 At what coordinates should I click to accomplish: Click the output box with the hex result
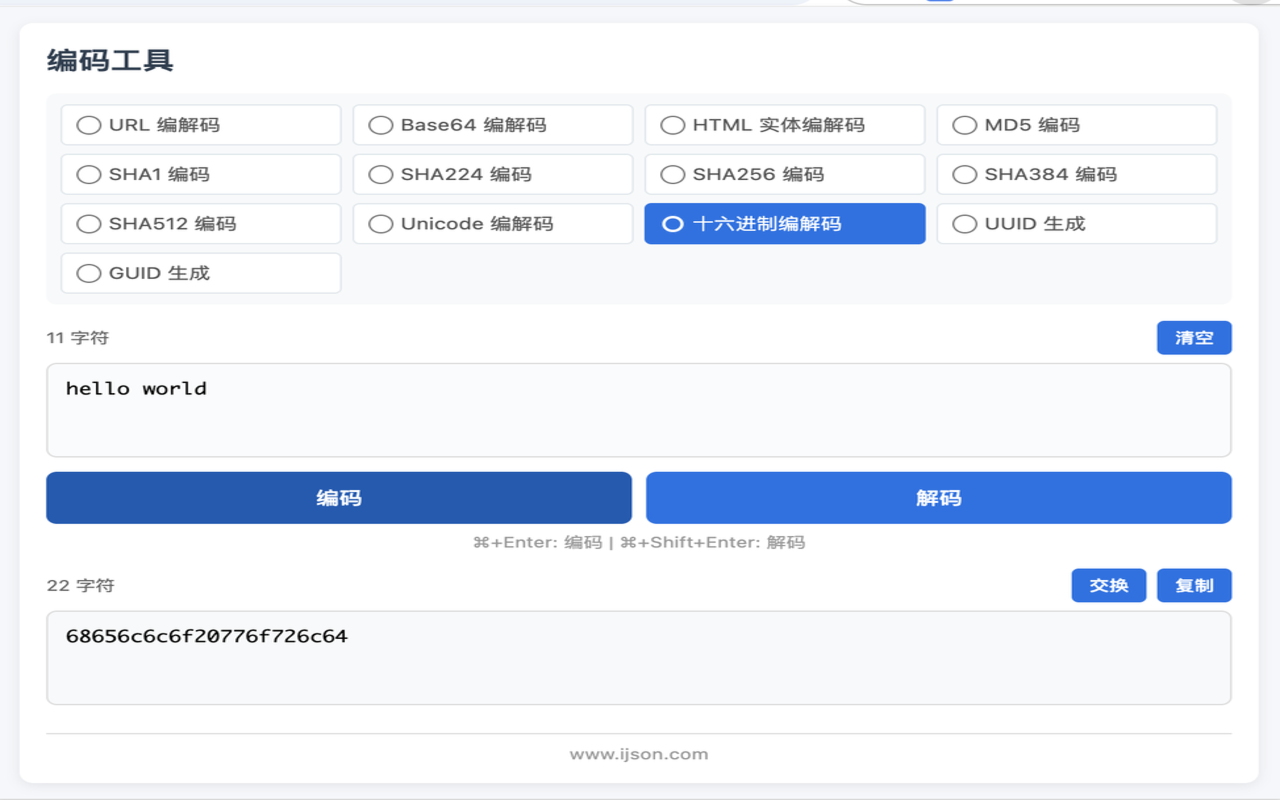(x=639, y=658)
